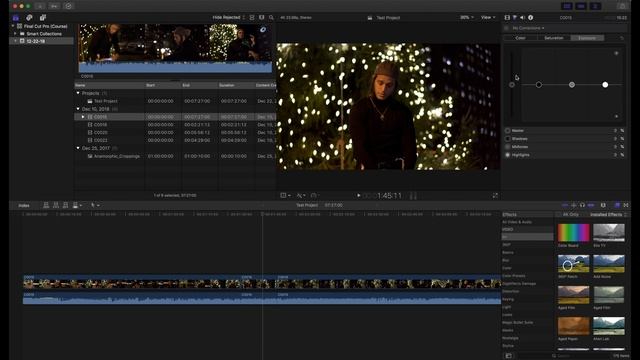Click the timeline Index button
Image resolution: width=640 pixels, height=360 pixels.
[x=24, y=206]
